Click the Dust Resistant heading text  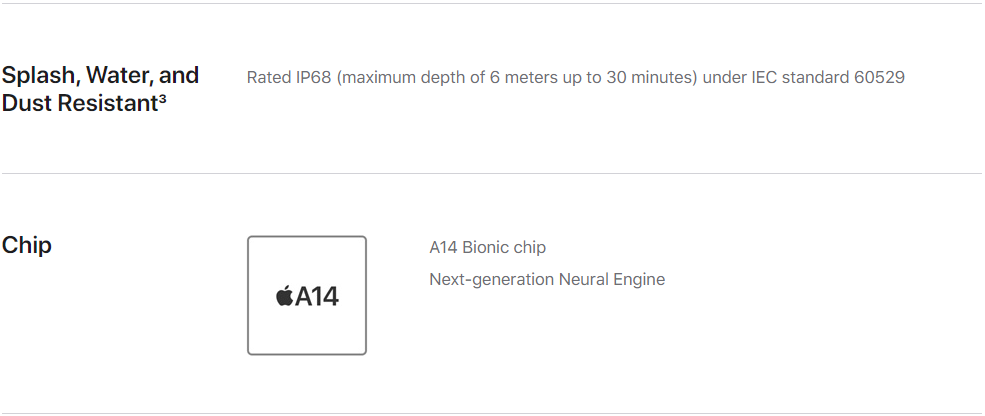click(80, 103)
